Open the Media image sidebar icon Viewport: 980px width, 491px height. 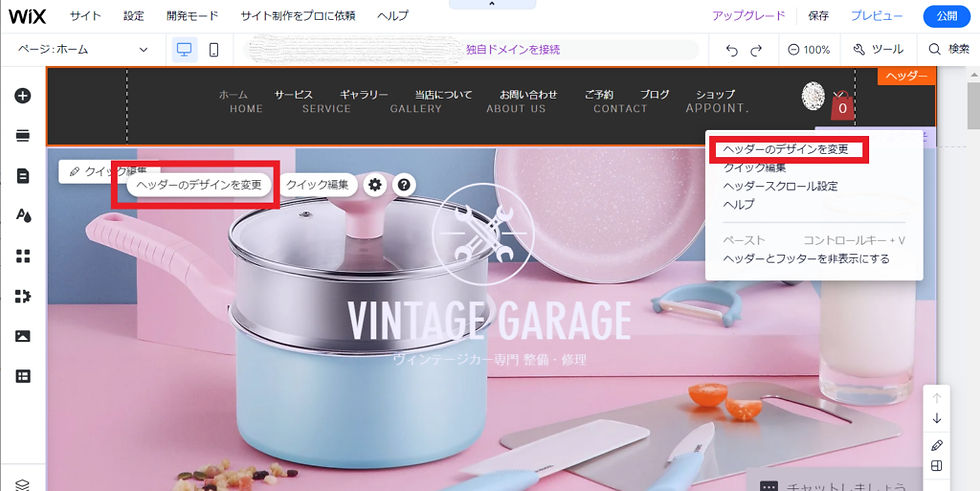click(23, 336)
